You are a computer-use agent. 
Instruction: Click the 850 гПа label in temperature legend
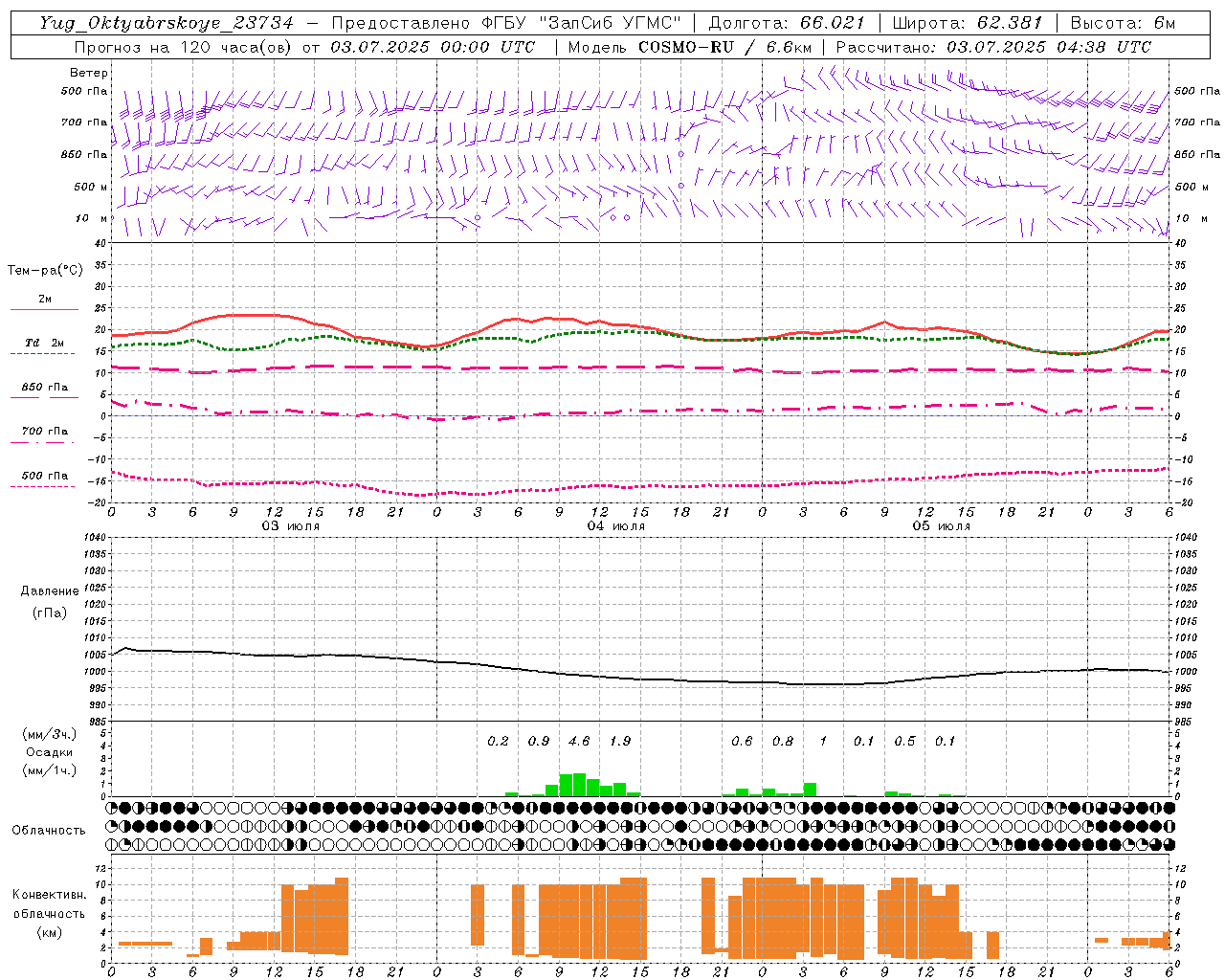click(45, 388)
